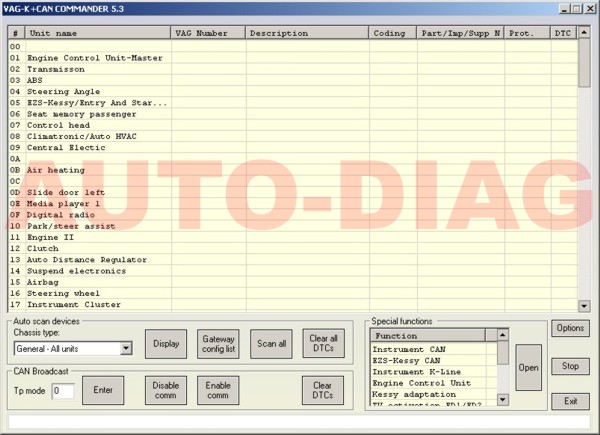600x435 pixels.
Task: Minimize the VAG-K+CAN Commander window
Action: tap(564, 9)
